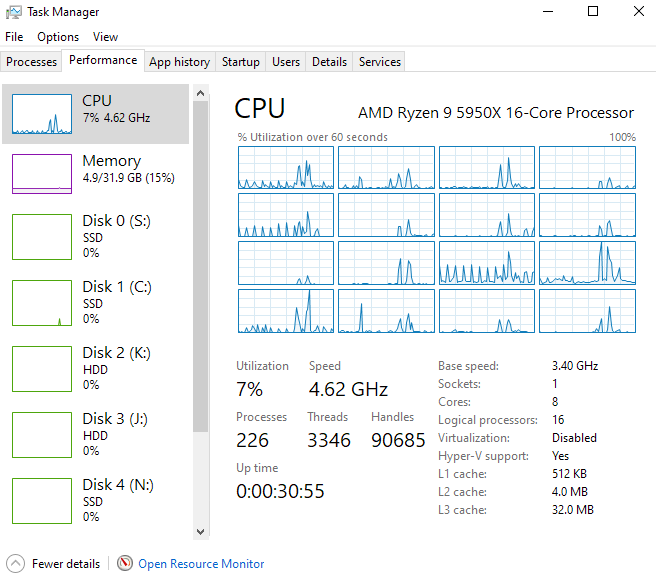Click the sidebar vertical scrollbar thumb
656x585 pixels.
(200, 266)
